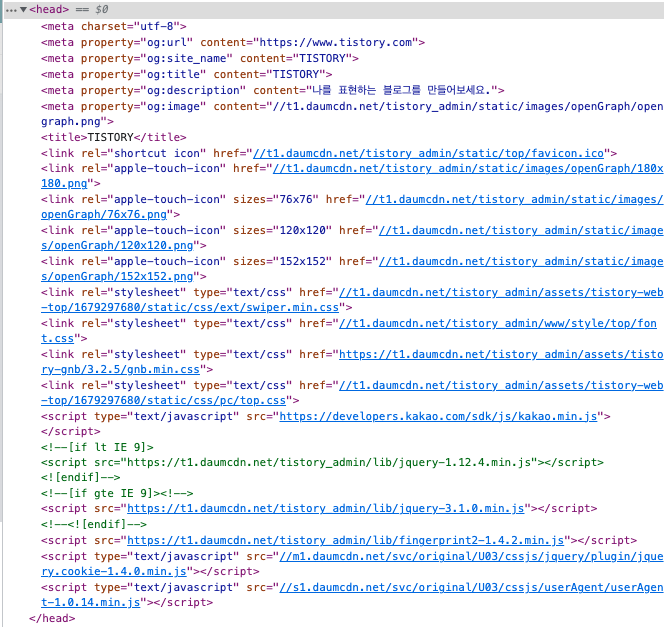Select the closing </head> tag
664x627 pixels.
(52, 618)
